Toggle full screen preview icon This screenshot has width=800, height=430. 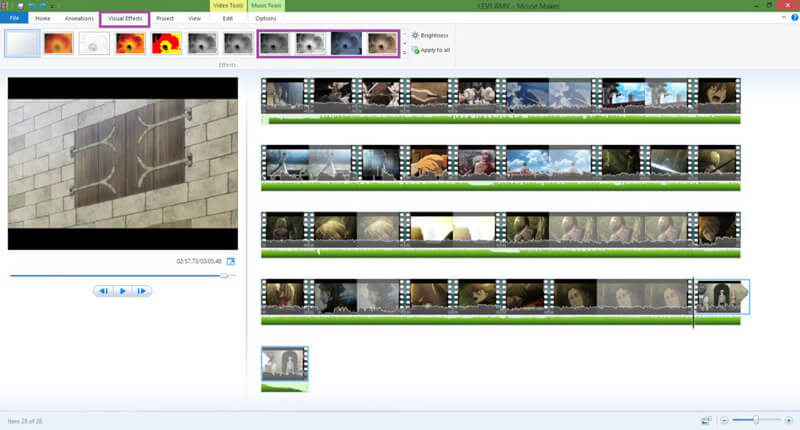(231, 261)
